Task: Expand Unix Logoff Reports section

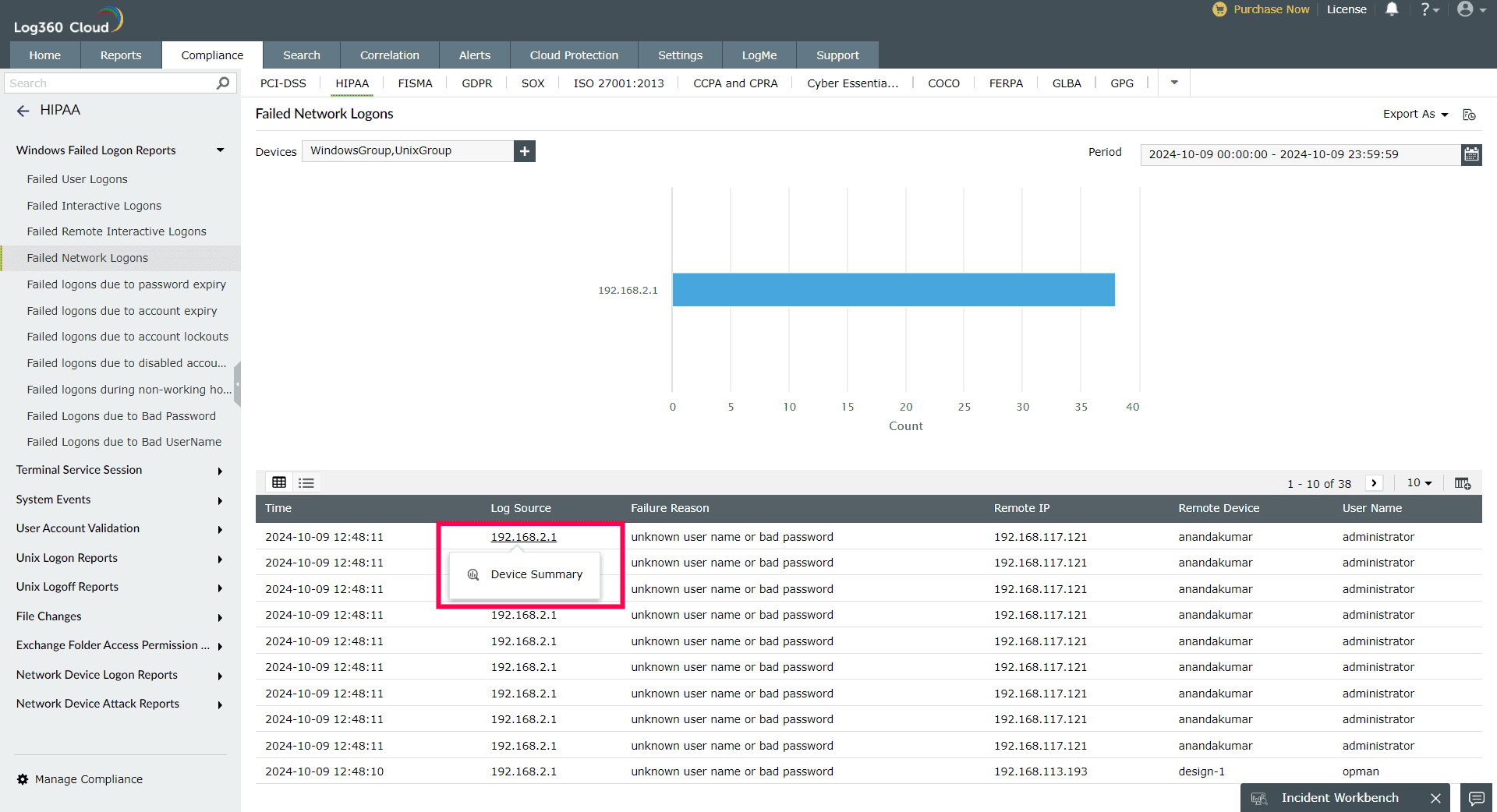Action: [220, 588]
